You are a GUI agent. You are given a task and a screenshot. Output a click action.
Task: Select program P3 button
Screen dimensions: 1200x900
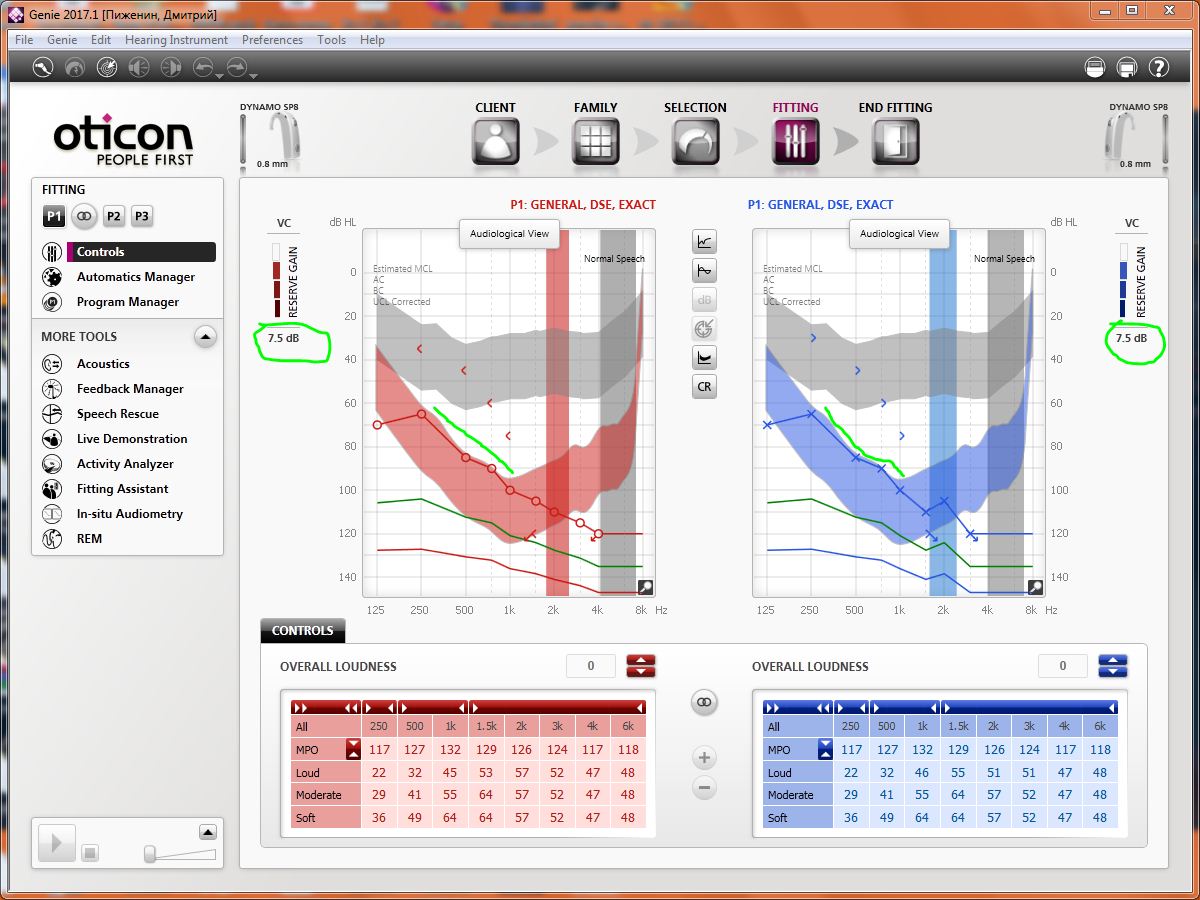click(x=142, y=216)
